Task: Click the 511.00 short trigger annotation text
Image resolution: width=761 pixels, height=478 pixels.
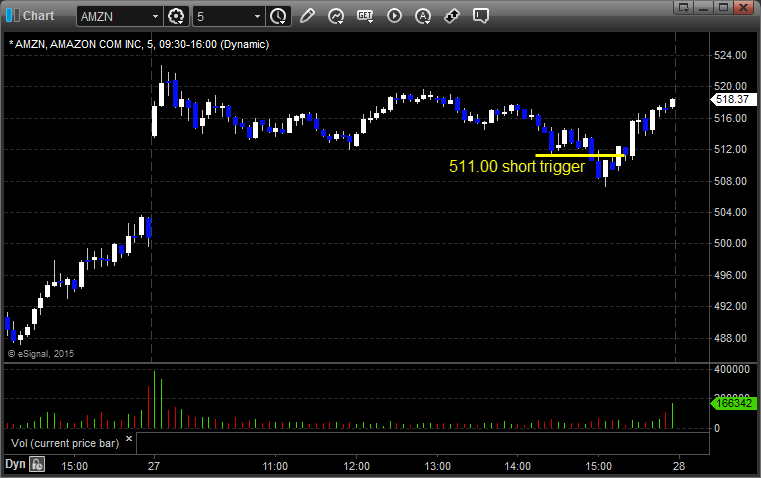Action: [517, 166]
